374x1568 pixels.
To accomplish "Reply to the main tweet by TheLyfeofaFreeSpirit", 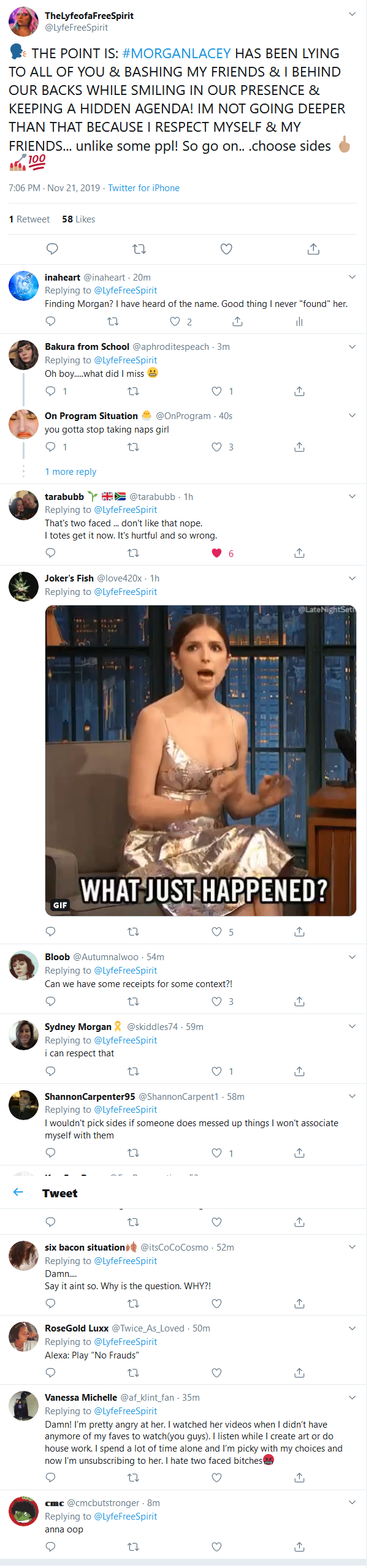I will point(52,249).
